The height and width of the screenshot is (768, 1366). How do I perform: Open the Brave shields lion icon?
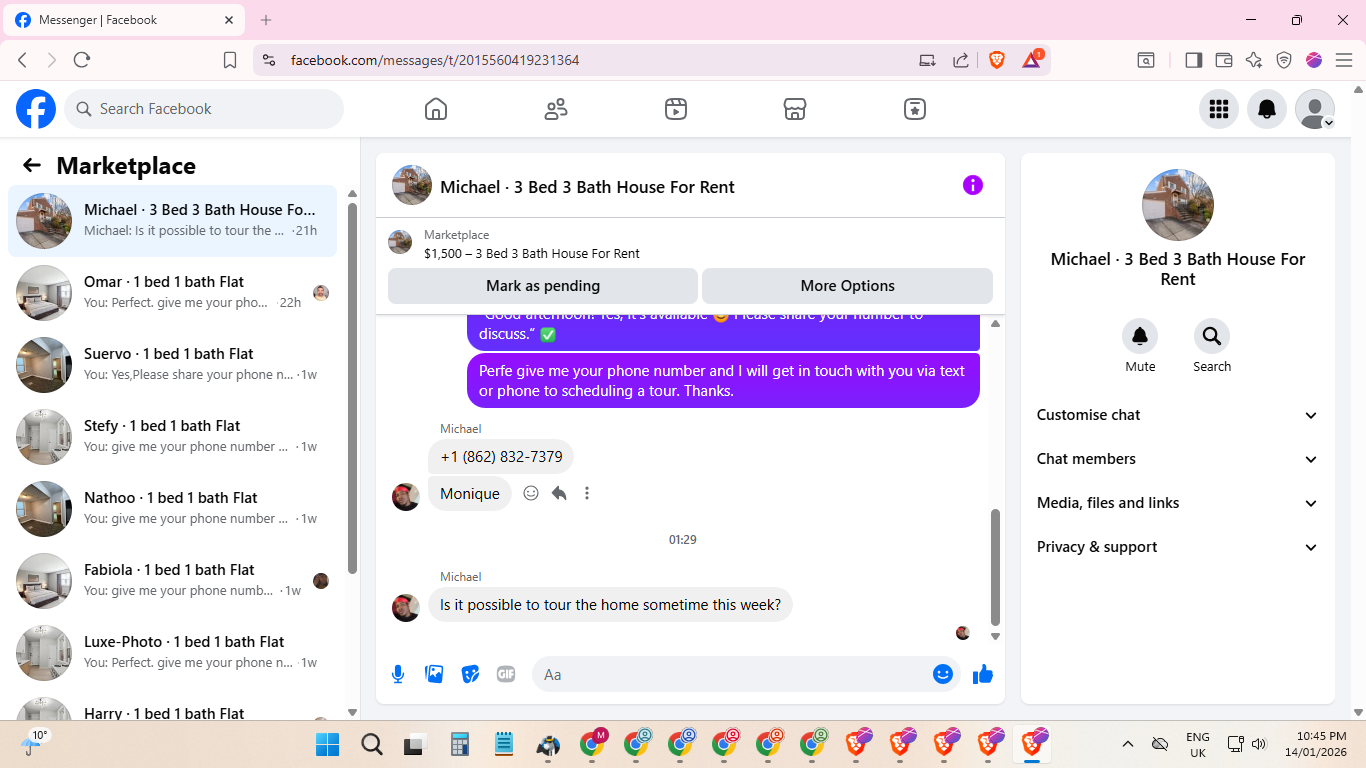pos(997,60)
